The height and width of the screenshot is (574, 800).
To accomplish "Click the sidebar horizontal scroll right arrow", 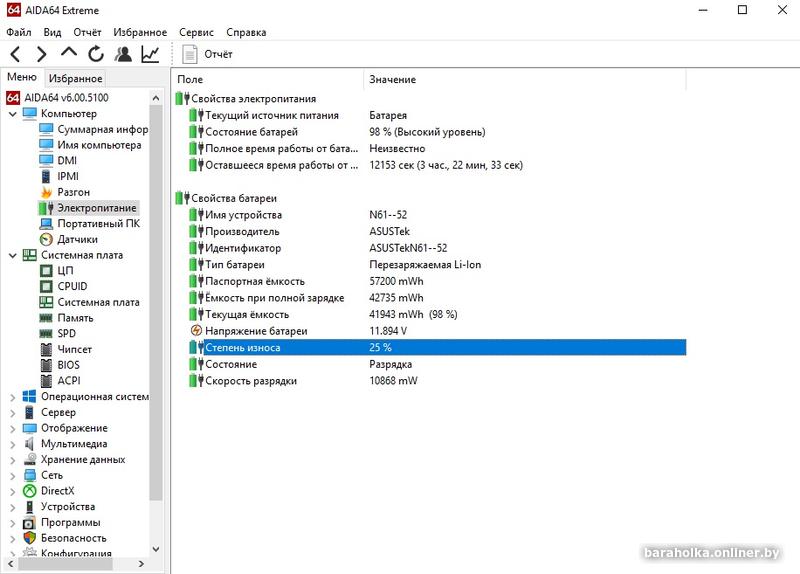I will point(141,564).
